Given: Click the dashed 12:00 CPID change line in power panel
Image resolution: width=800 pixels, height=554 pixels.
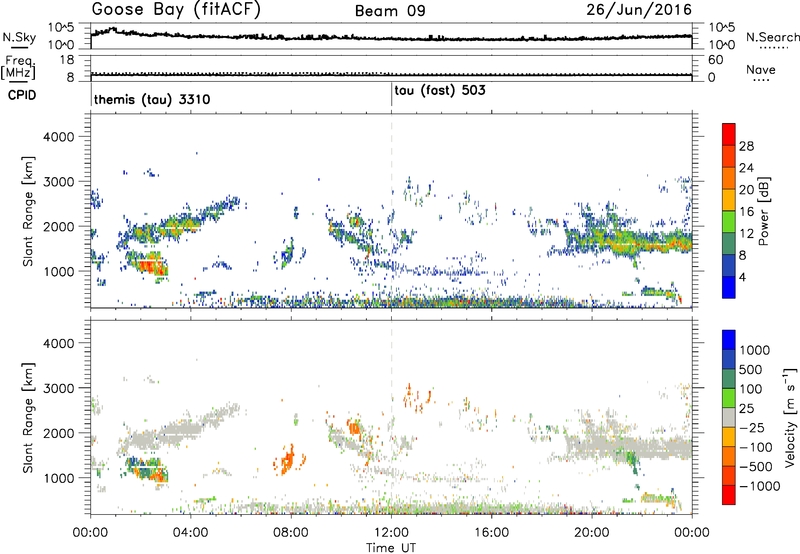Looking at the screenshot, I should 391,211.
